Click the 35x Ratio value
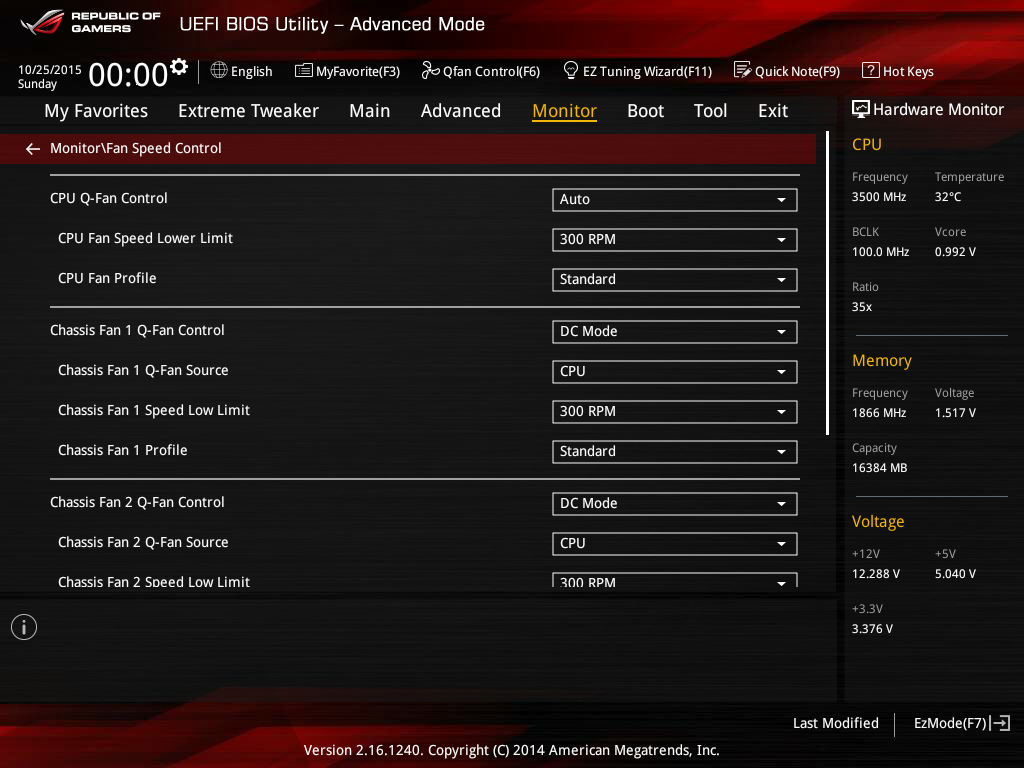1024x768 pixels. pos(861,306)
